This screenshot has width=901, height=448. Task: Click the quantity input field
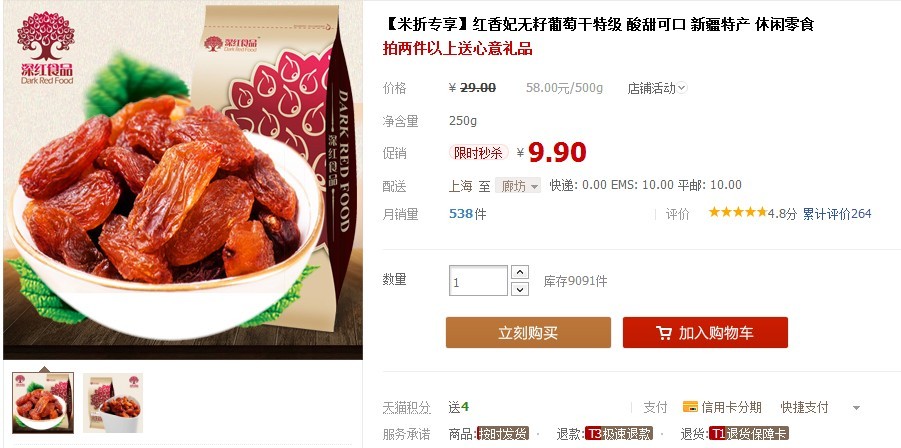[x=478, y=281]
